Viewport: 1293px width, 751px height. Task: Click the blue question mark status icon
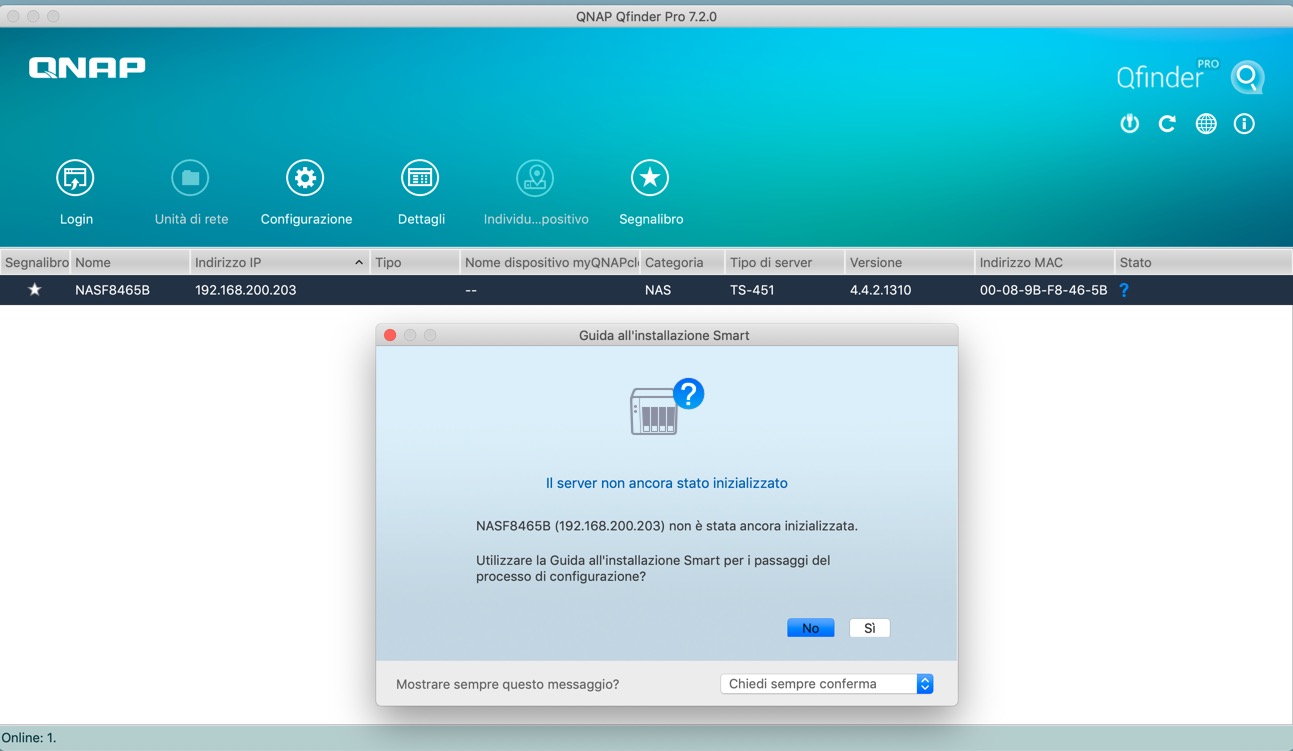pyautogui.click(x=1124, y=290)
